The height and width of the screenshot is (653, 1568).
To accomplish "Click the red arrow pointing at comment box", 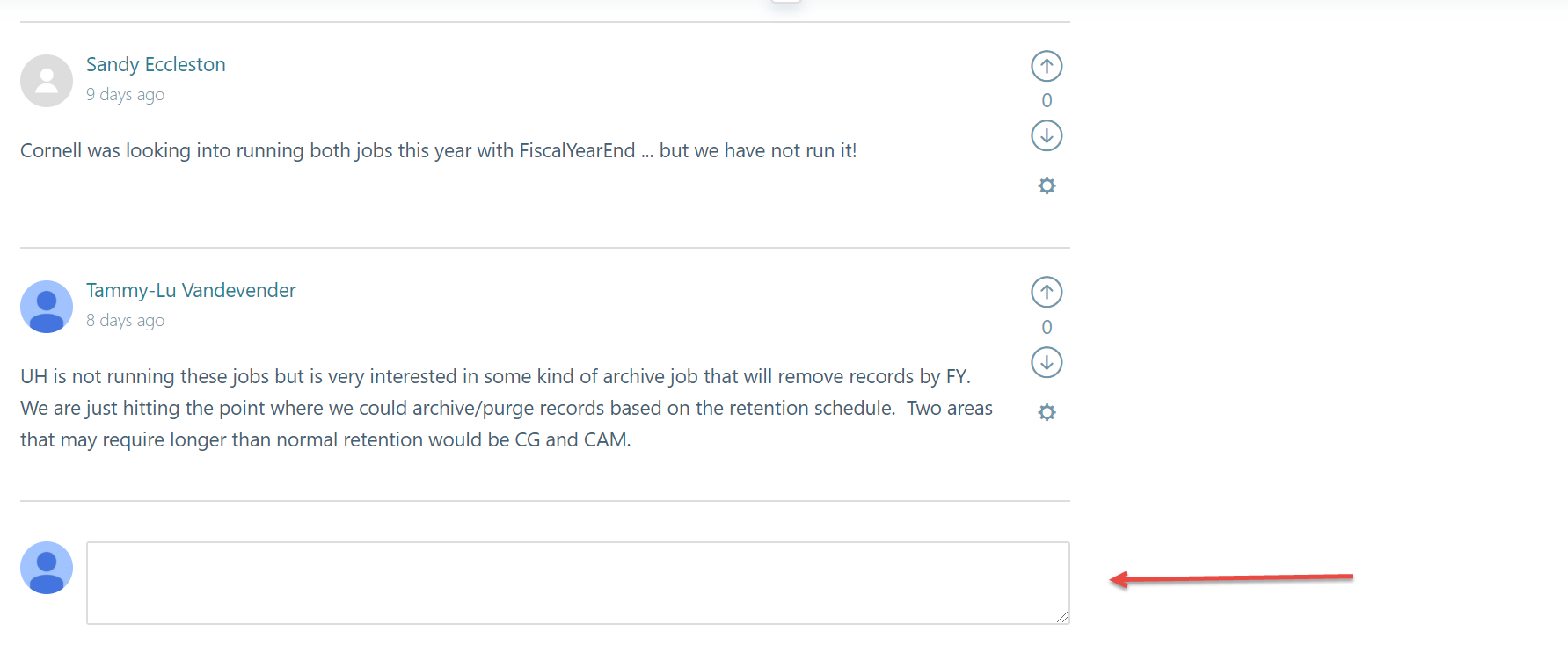I will coord(1231,578).
